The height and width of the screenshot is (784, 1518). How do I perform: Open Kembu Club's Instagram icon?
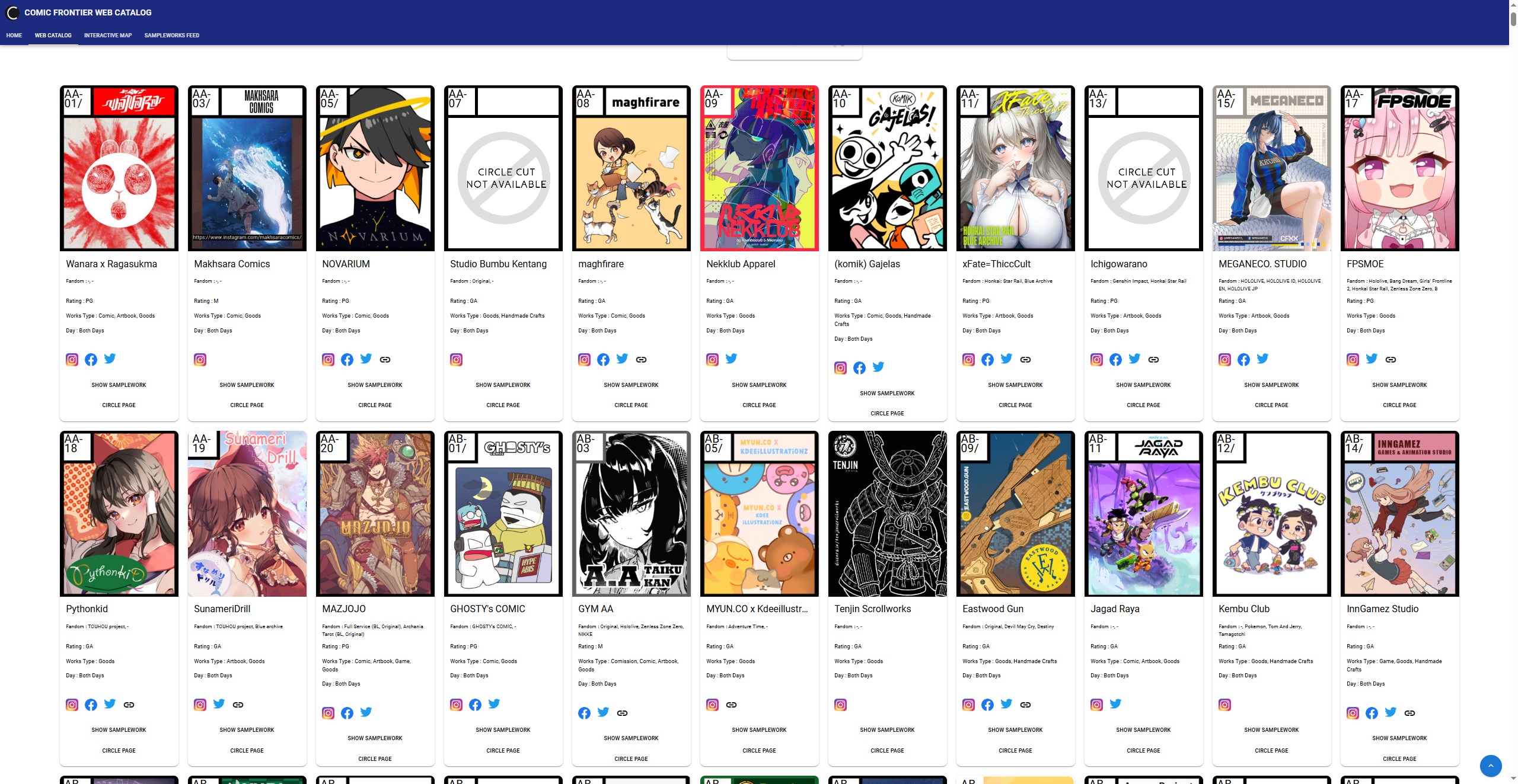1224,705
